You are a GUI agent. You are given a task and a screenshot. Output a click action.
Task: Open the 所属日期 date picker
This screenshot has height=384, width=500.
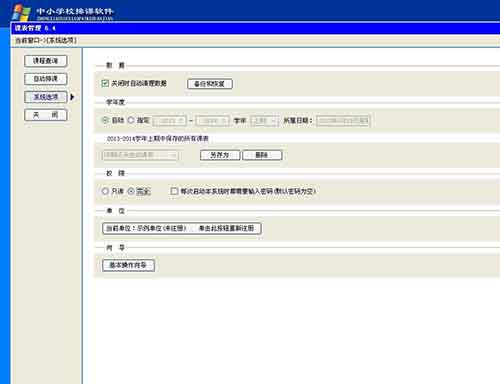click(343, 121)
